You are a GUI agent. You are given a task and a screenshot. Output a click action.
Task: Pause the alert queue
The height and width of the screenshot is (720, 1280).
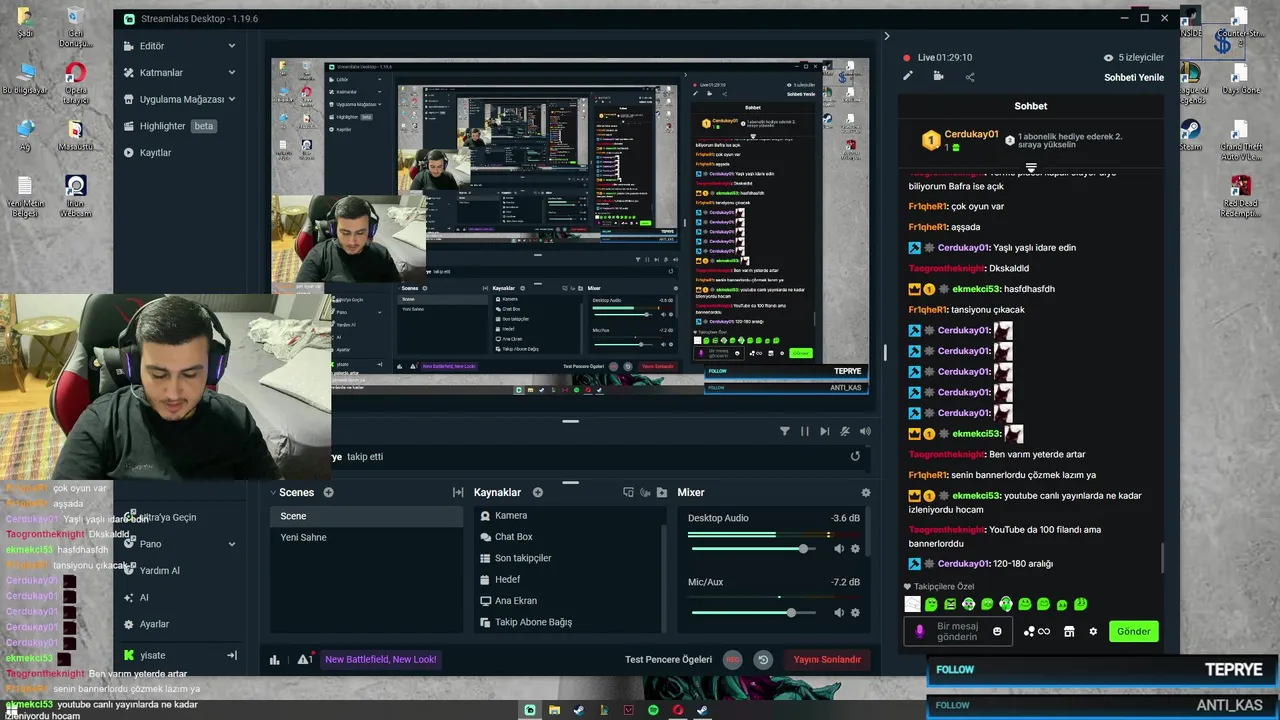805,431
